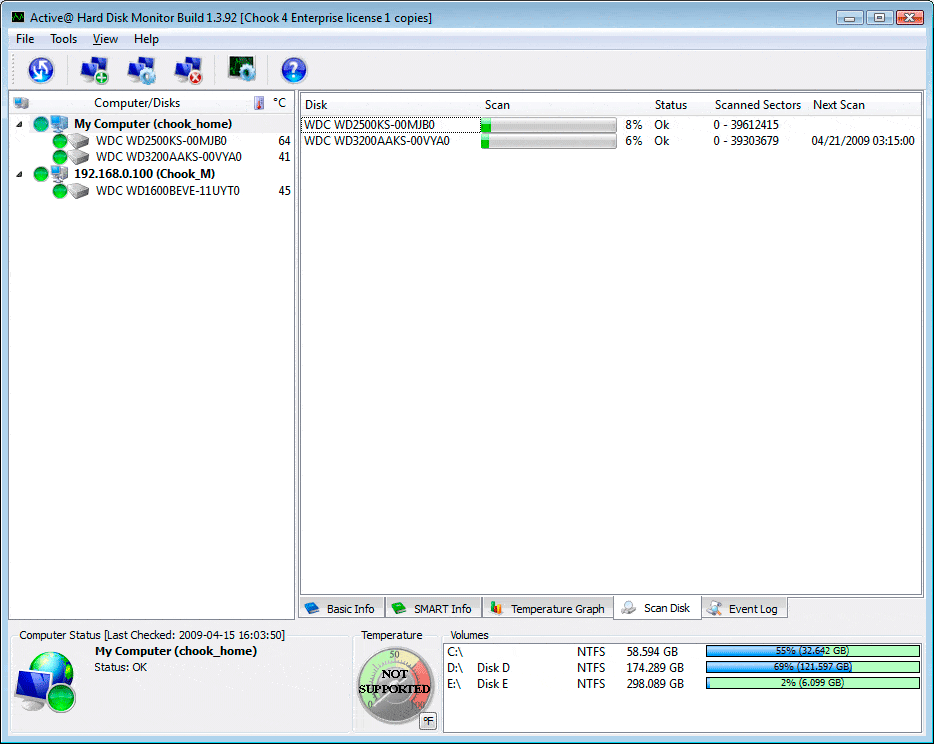This screenshot has height=744, width=934.
Task: Open the Tools menu
Action: [x=63, y=39]
